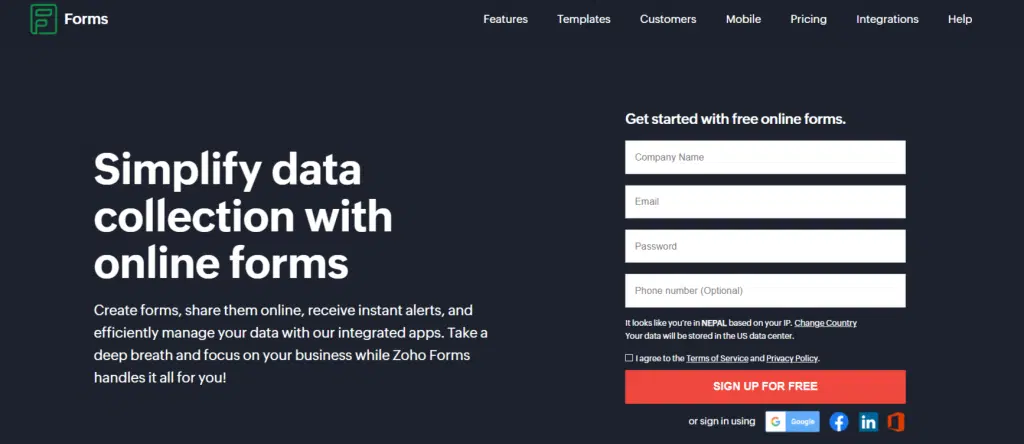The image size is (1024, 444).
Task: Sign in with the Facebook icon
Action: click(838, 422)
